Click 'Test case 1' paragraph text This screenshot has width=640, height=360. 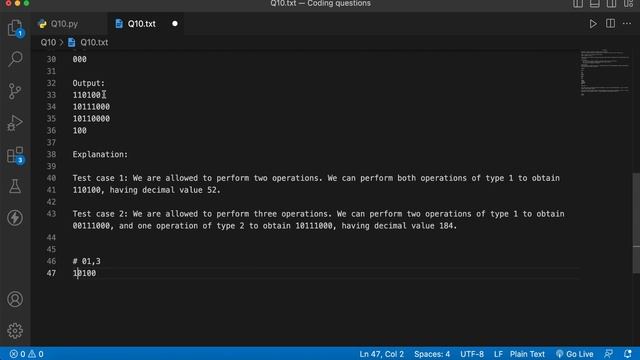[x=316, y=184]
